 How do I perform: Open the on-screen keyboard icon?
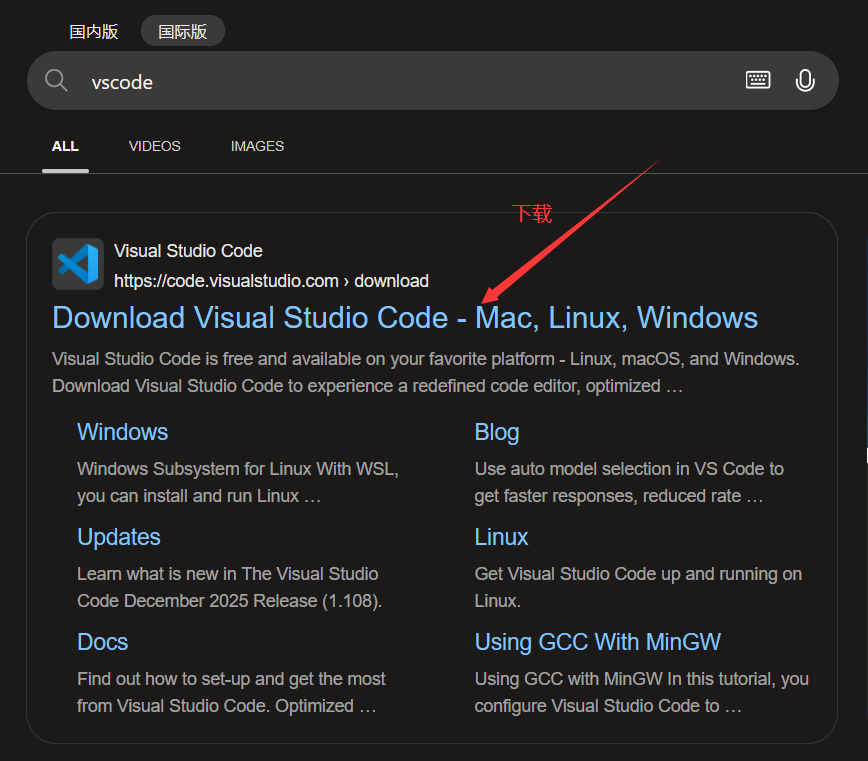click(x=758, y=81)
